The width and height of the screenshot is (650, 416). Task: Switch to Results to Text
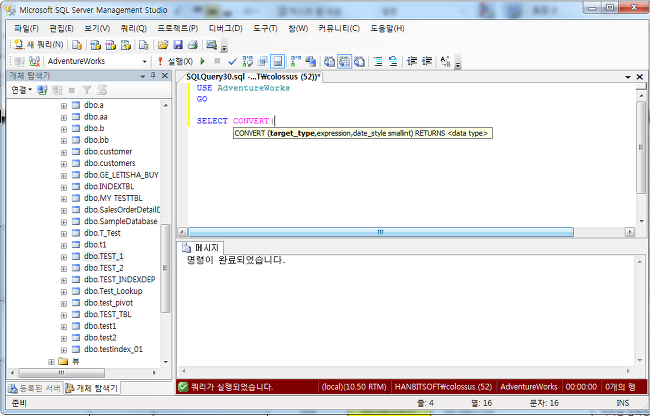tap(329, 61)
